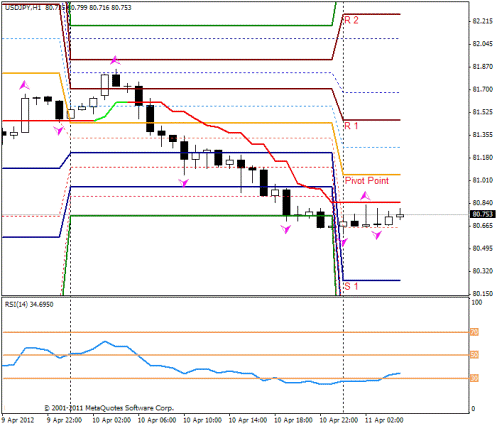
Task: Click the R 2 resistance label
Action: pos(351,20)
